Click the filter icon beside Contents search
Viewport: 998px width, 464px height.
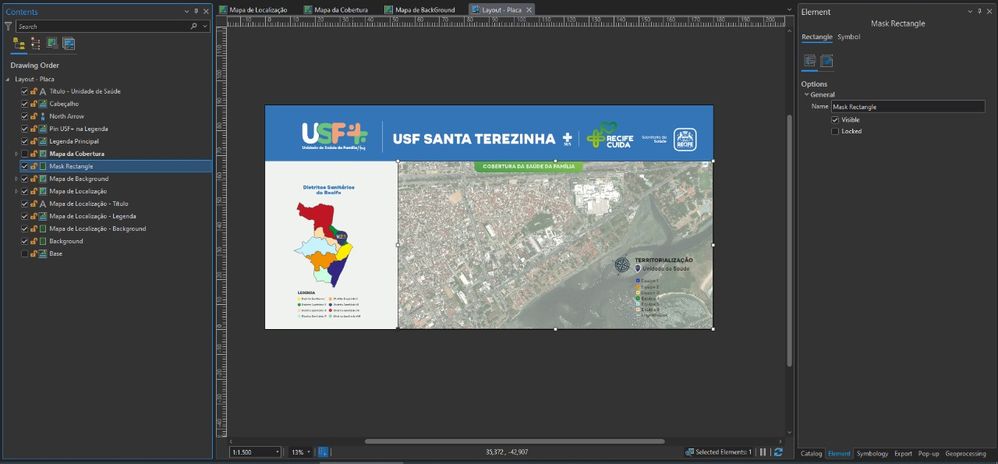point(8,27)
